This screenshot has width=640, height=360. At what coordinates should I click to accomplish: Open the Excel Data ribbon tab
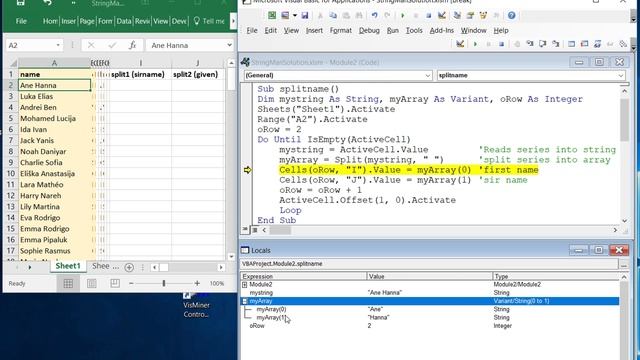point(124,21)
